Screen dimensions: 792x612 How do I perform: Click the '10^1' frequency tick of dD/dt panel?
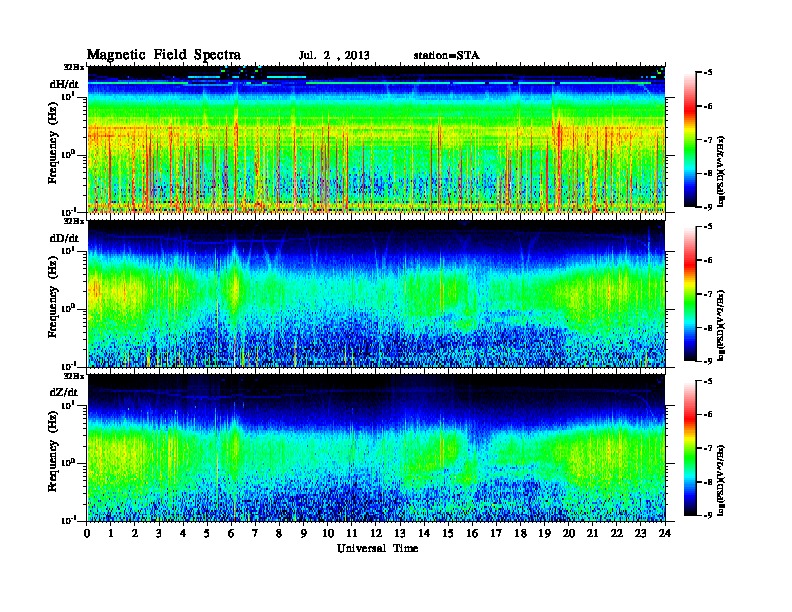tap(68, 251)
